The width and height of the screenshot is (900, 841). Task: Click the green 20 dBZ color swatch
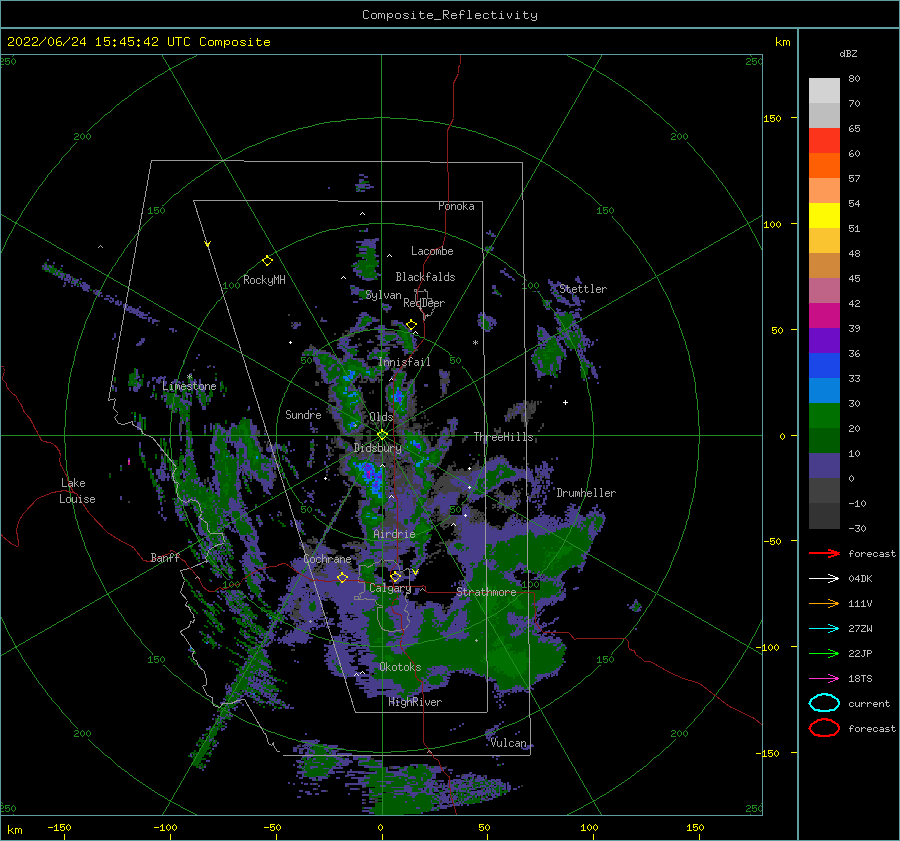[824, 416]
